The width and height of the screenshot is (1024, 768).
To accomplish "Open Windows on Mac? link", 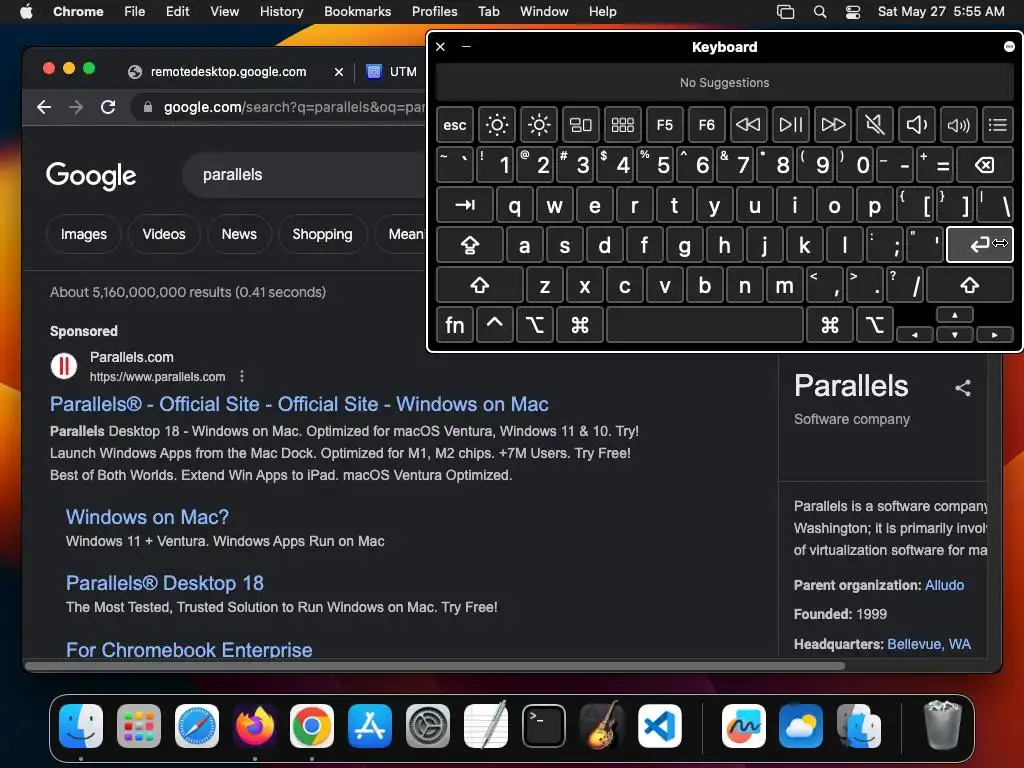I will coord(148,517).
